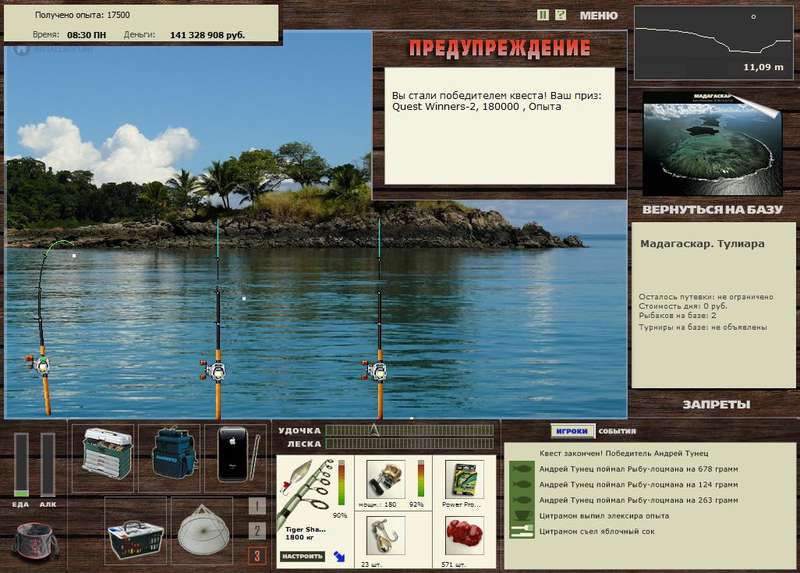
Task: Click 'Рыбаков на базе: 2' info line
Action: click(678, 316)
